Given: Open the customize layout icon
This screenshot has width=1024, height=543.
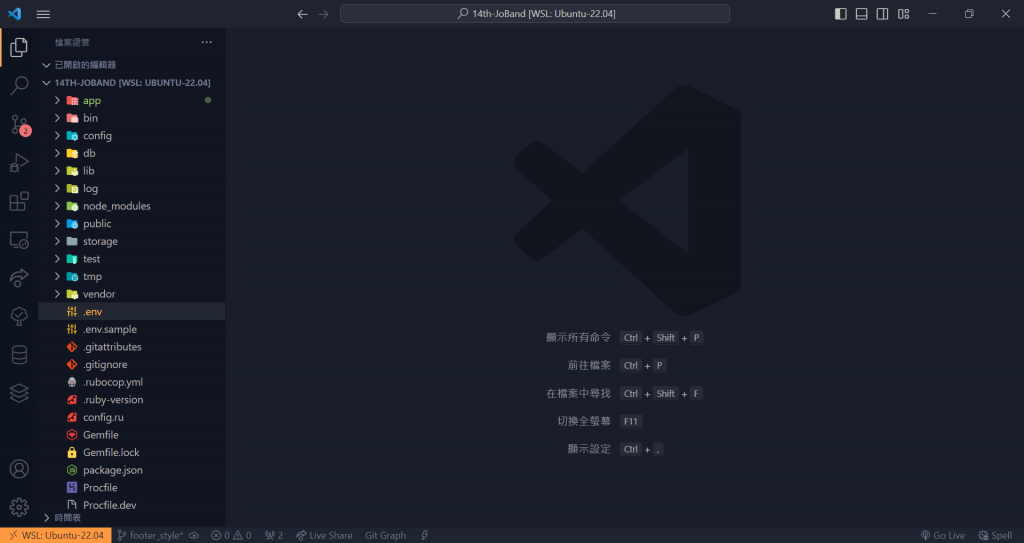Looking at the screenshot, I should (x=903, y=14).
